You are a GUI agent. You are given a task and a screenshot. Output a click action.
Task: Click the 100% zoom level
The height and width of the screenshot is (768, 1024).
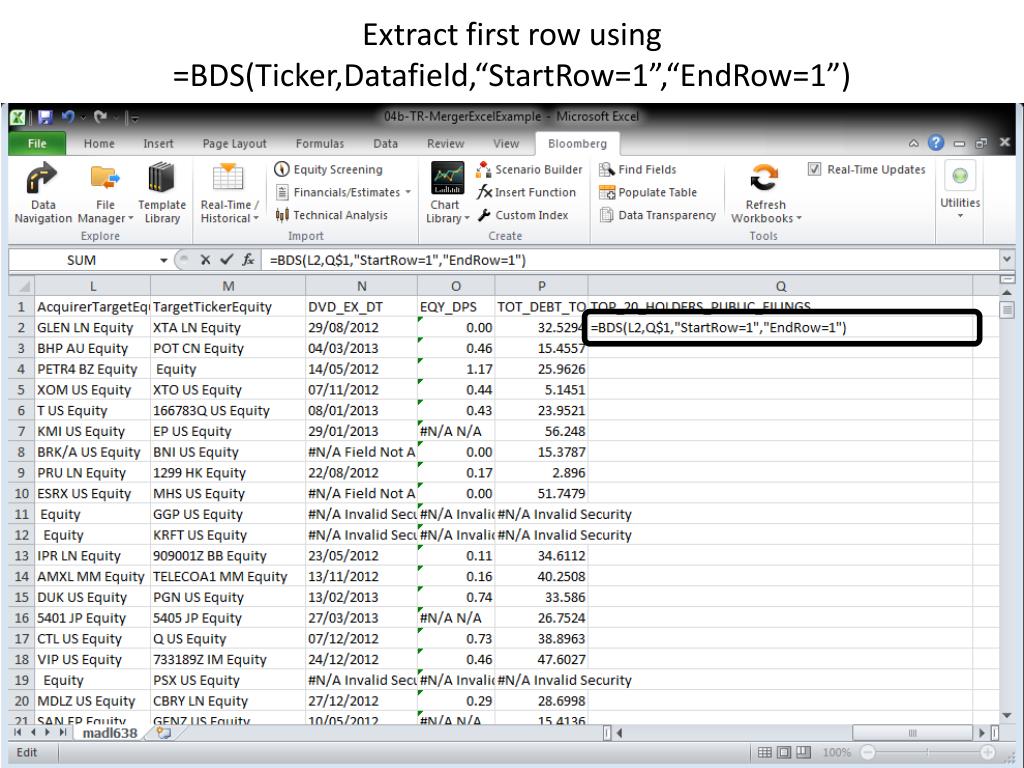[x=836, y=752]
